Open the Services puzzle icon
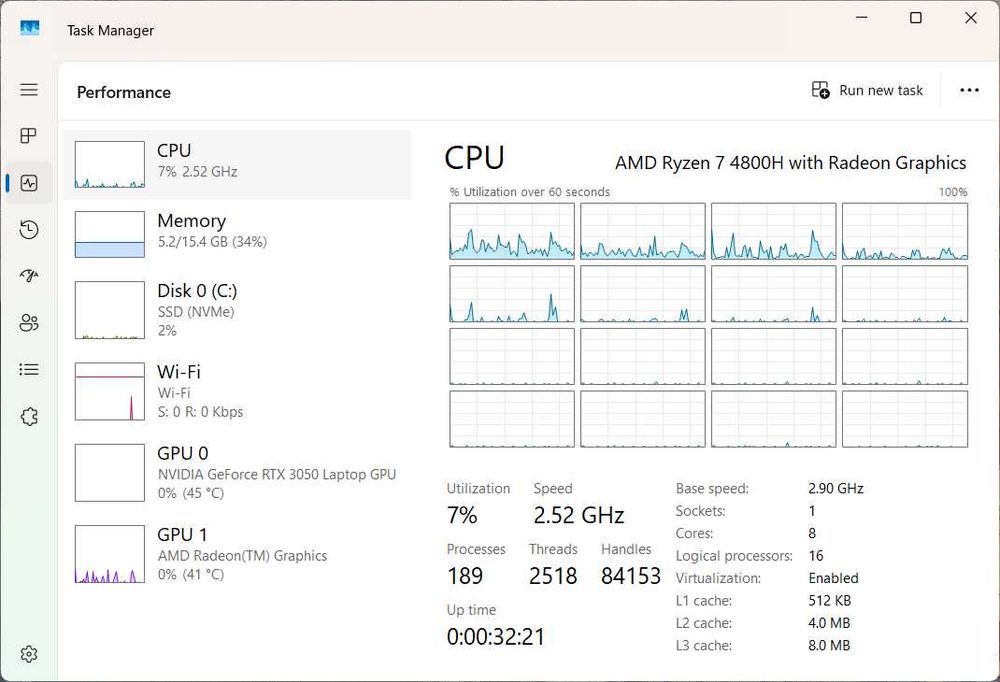 coord(29,416)
